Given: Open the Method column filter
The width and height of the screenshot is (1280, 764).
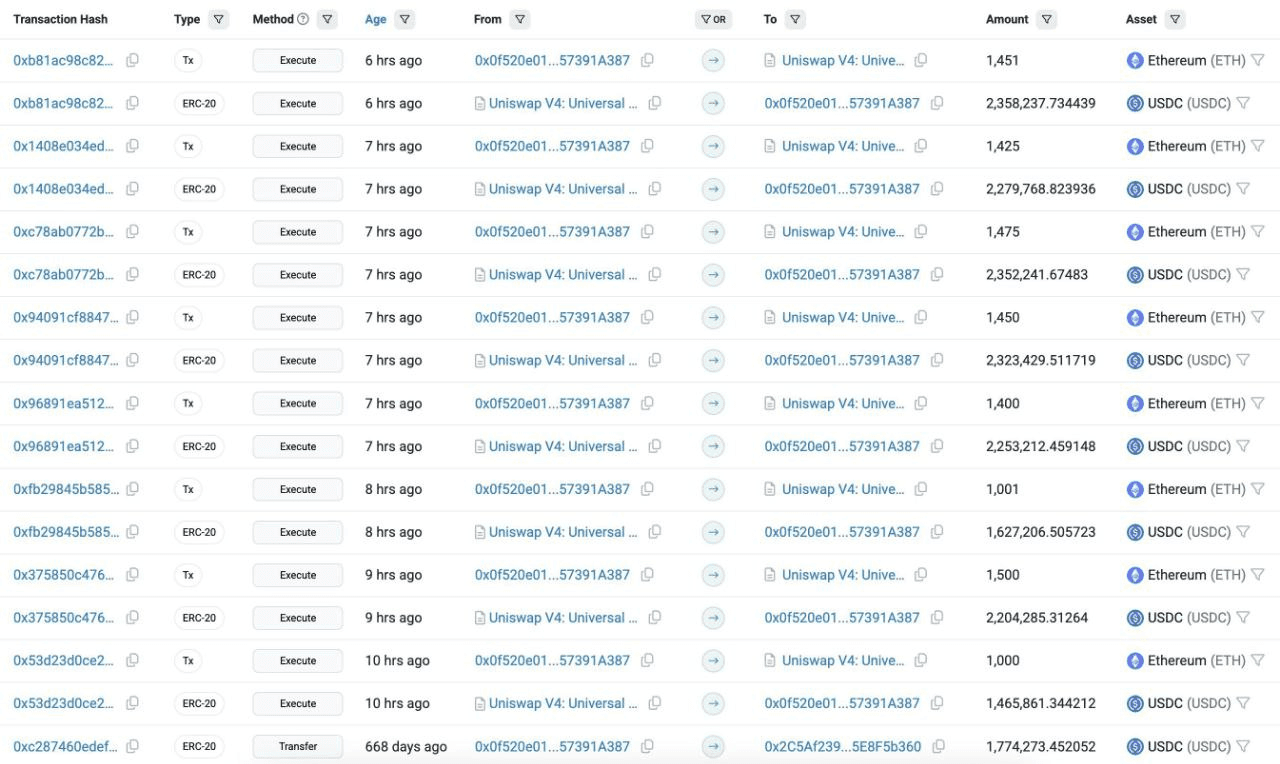Looking at the screenshot, I should coord(327,19).
